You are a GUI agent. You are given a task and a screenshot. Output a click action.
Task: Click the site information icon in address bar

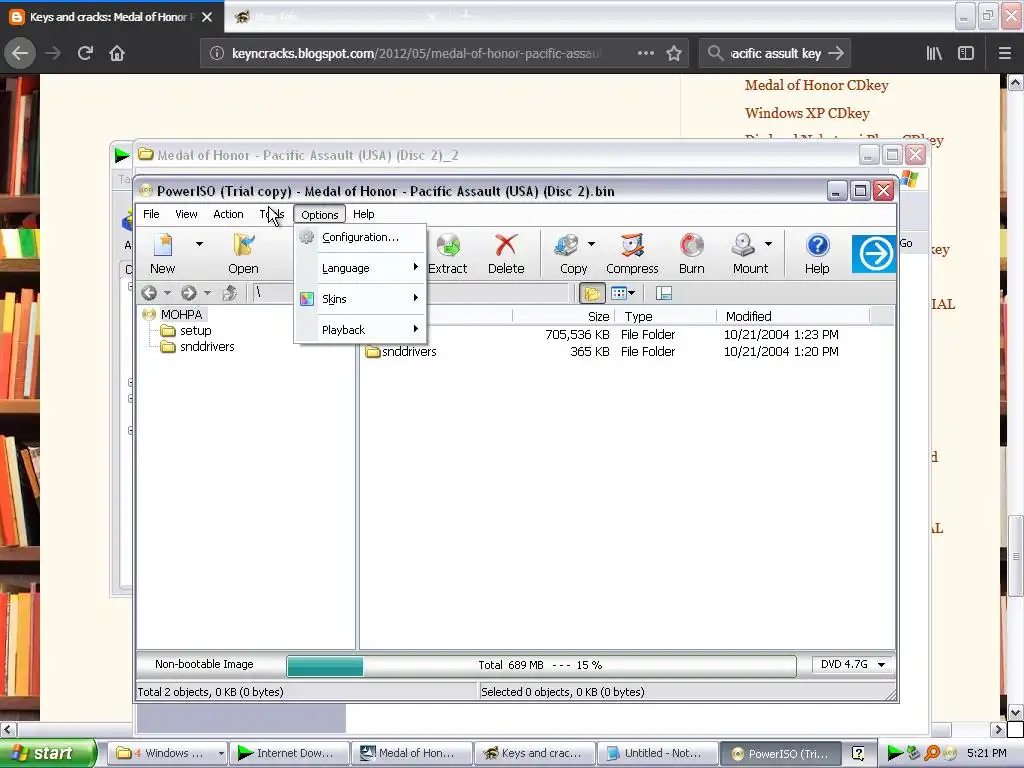tap(217, 53)
